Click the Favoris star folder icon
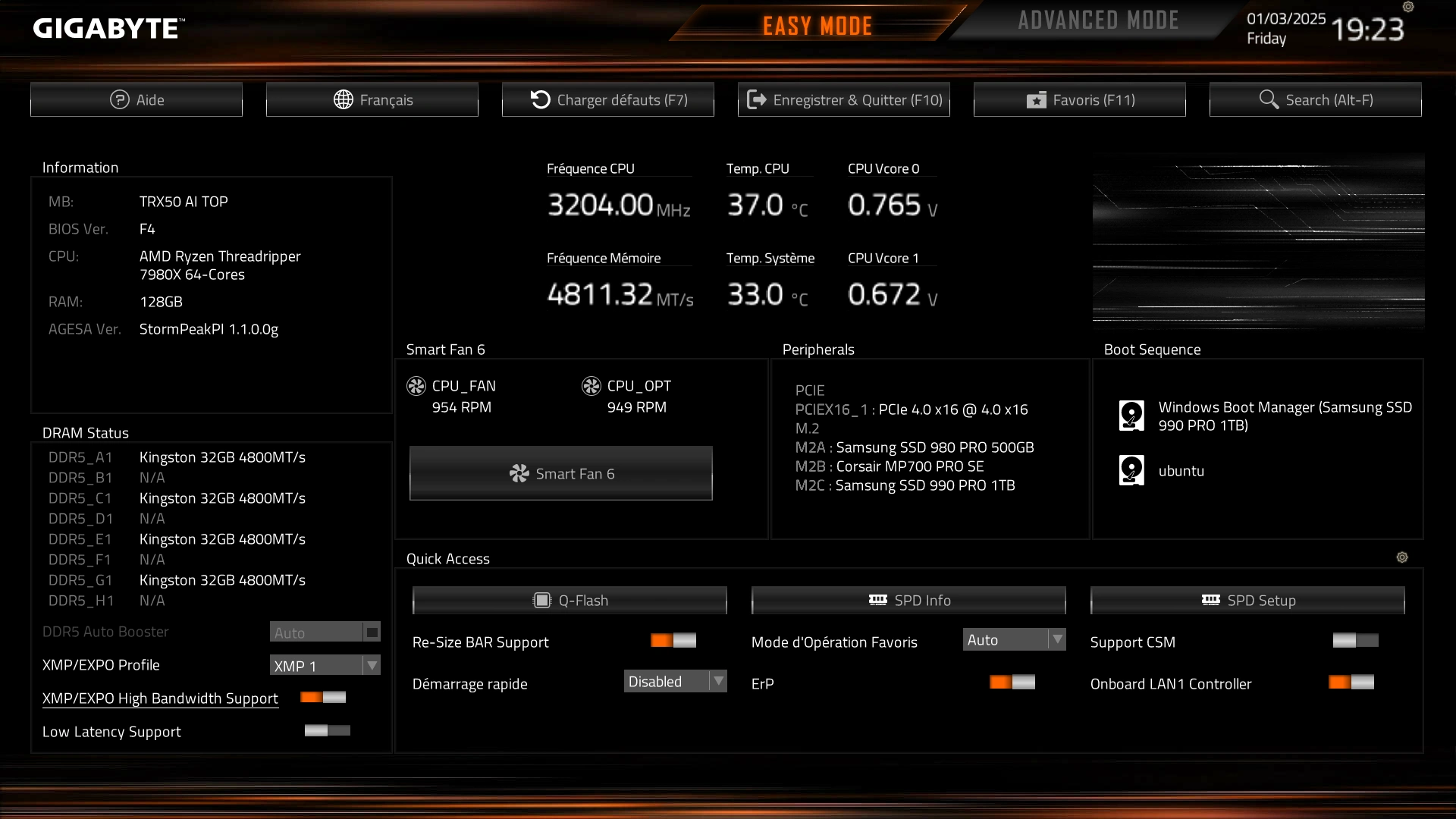Screen dimensions: 1456x819 click(x=1036, y=100)
